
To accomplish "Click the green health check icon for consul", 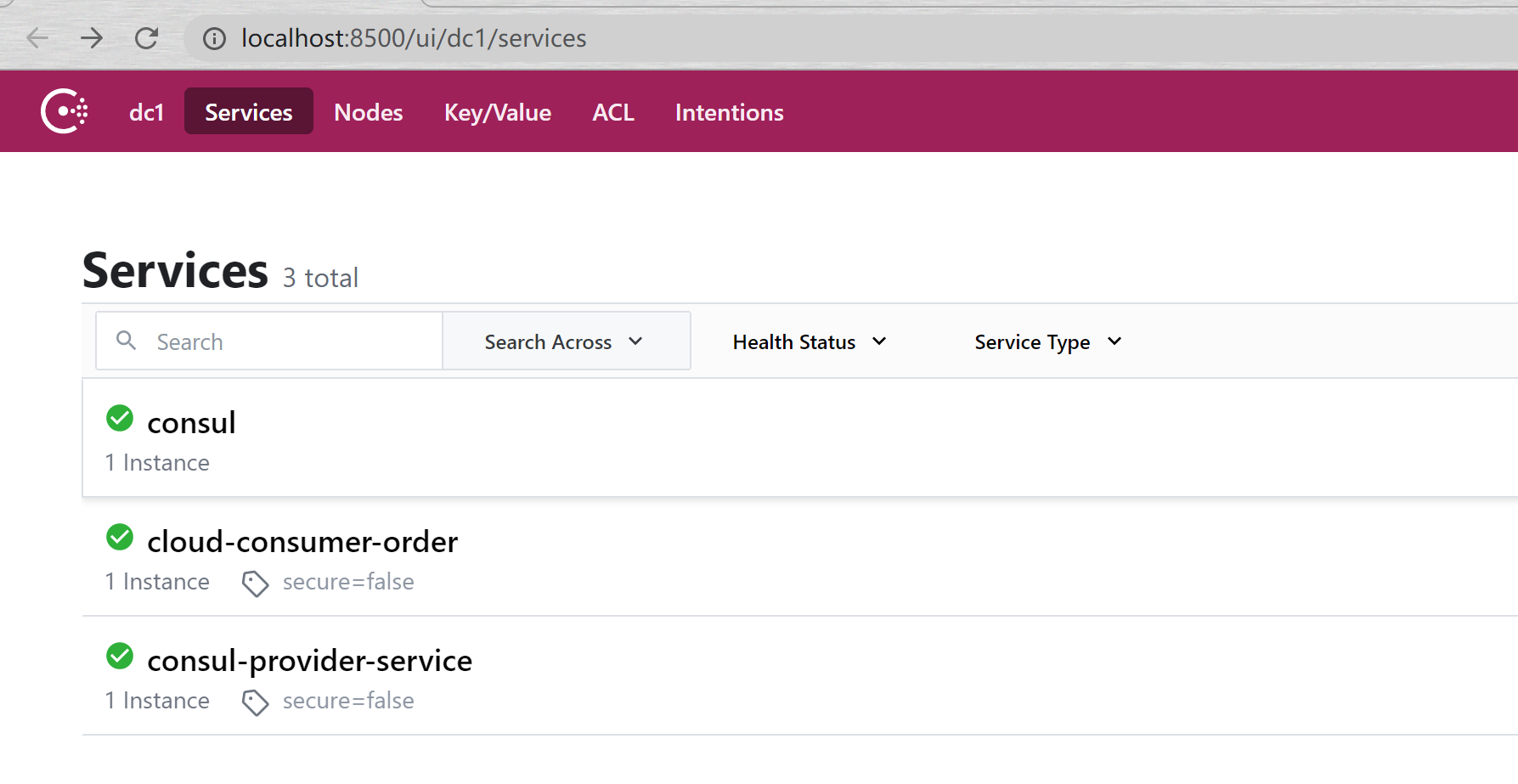I will pos(120,418).
